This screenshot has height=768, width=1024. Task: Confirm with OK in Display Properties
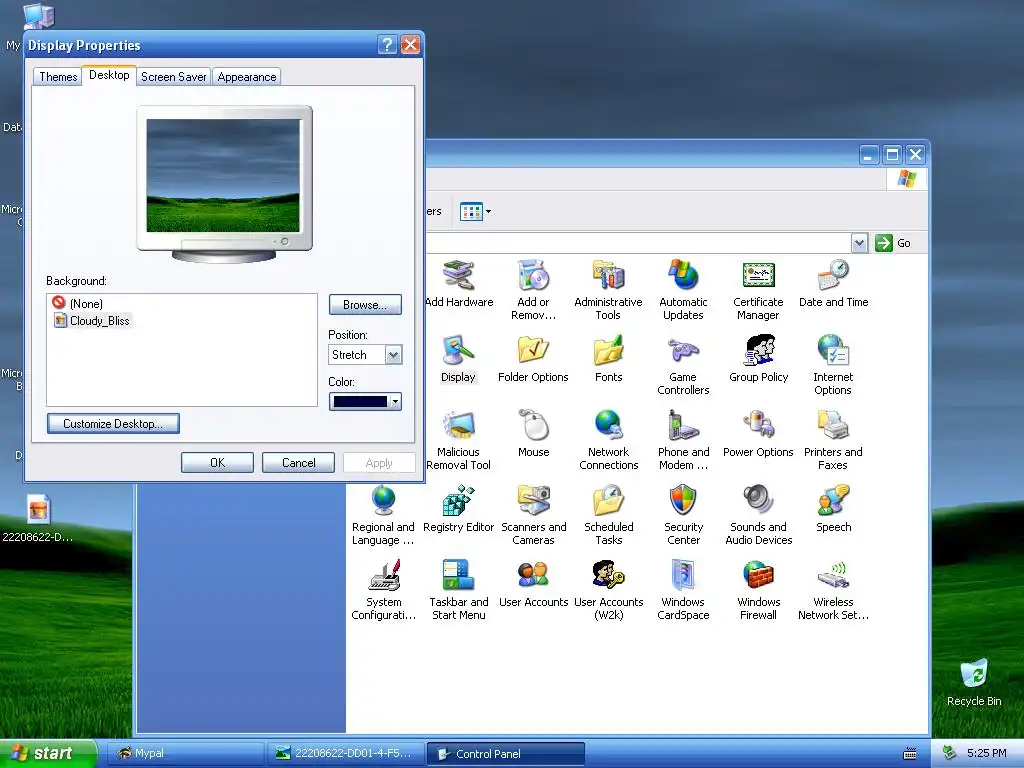point(217,462)
